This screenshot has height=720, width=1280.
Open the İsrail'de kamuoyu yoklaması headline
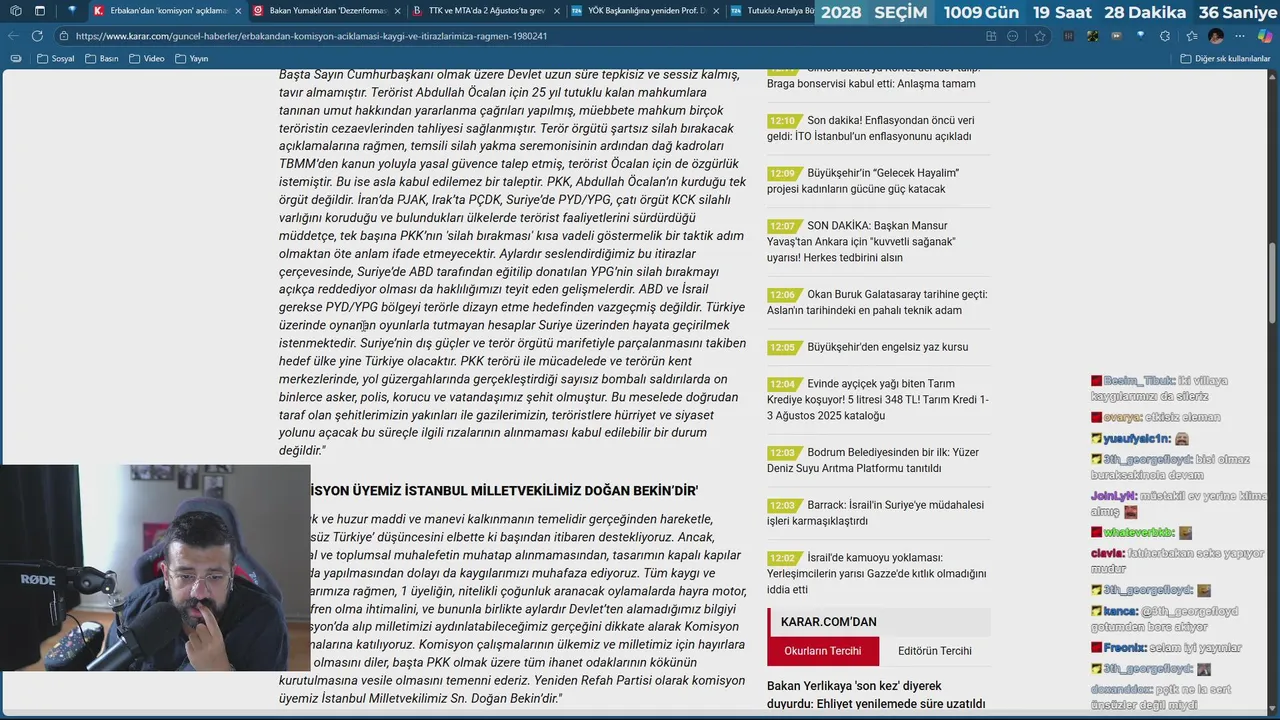(x=879, y=573)
